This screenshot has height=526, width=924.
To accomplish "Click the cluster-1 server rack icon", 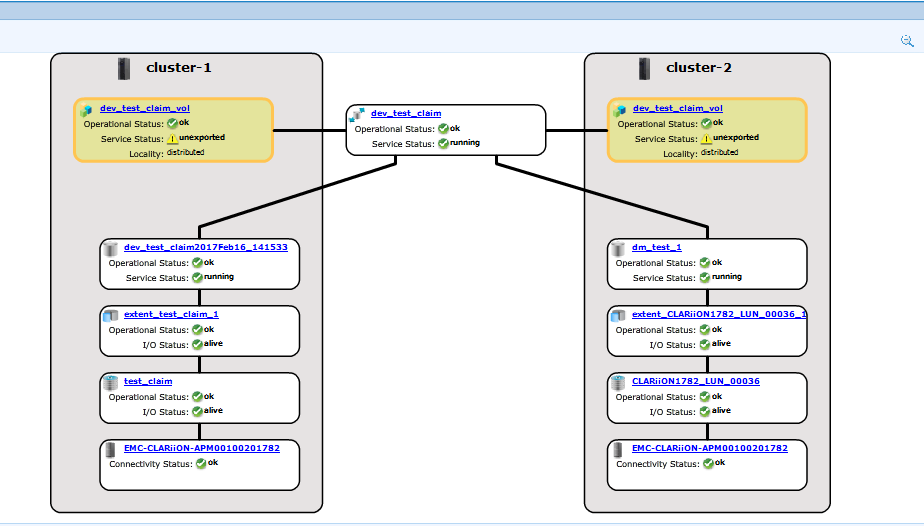I will point(124,68).
